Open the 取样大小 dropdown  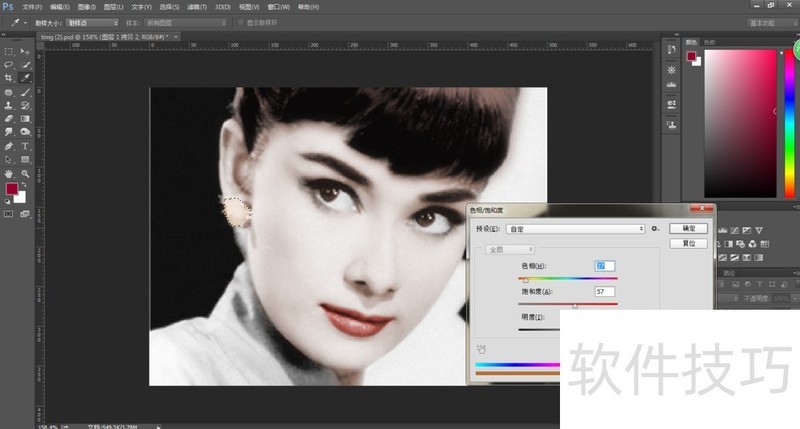click(94, 21)
